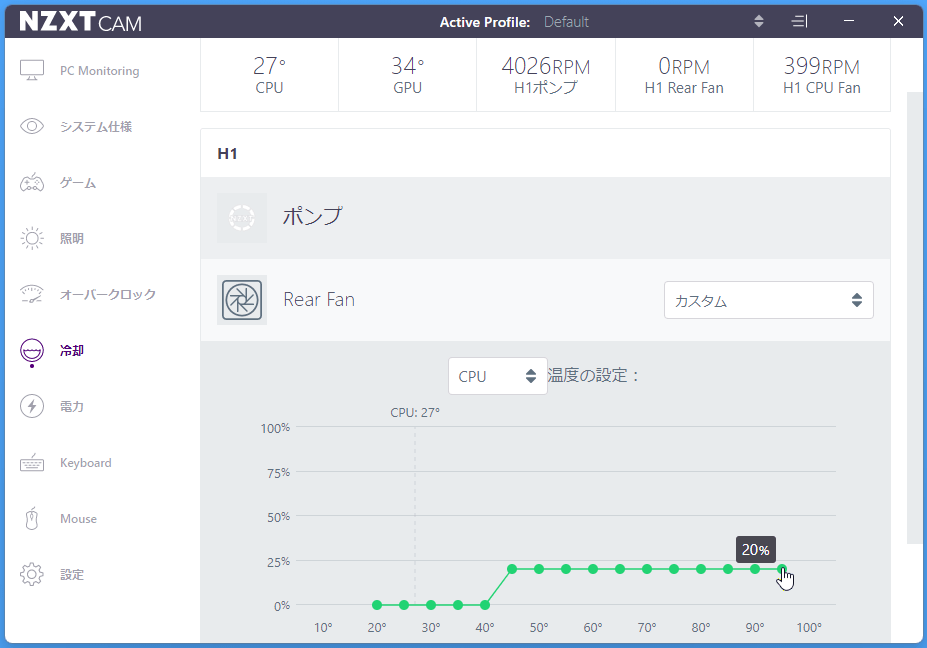Image resolution: width=927 pixels, height=648 pixels.
Task: Click the 温度の設定 label
Action: [593, 375]
